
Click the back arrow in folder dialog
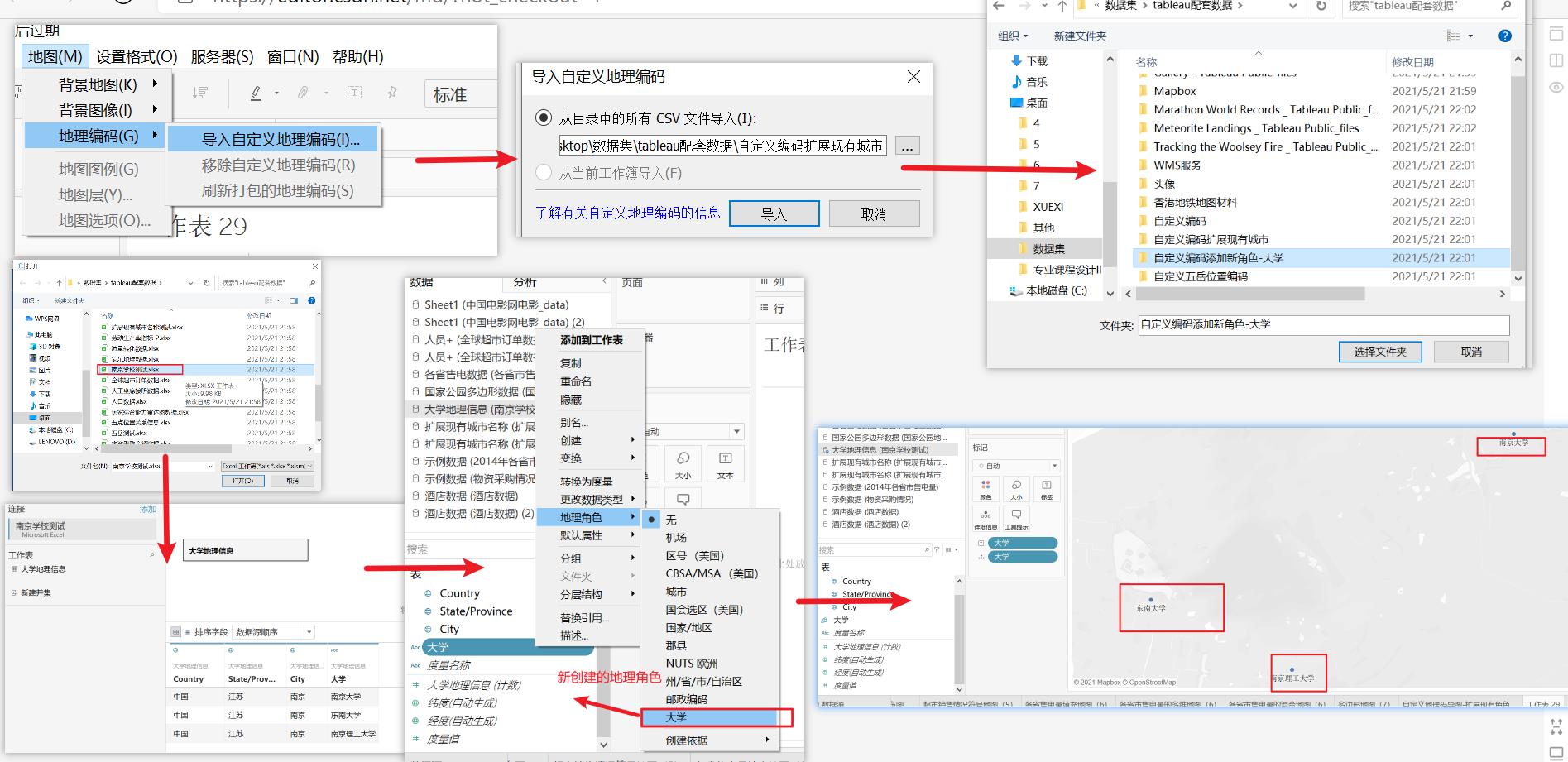pyautogui.click(x=999, y=7)
